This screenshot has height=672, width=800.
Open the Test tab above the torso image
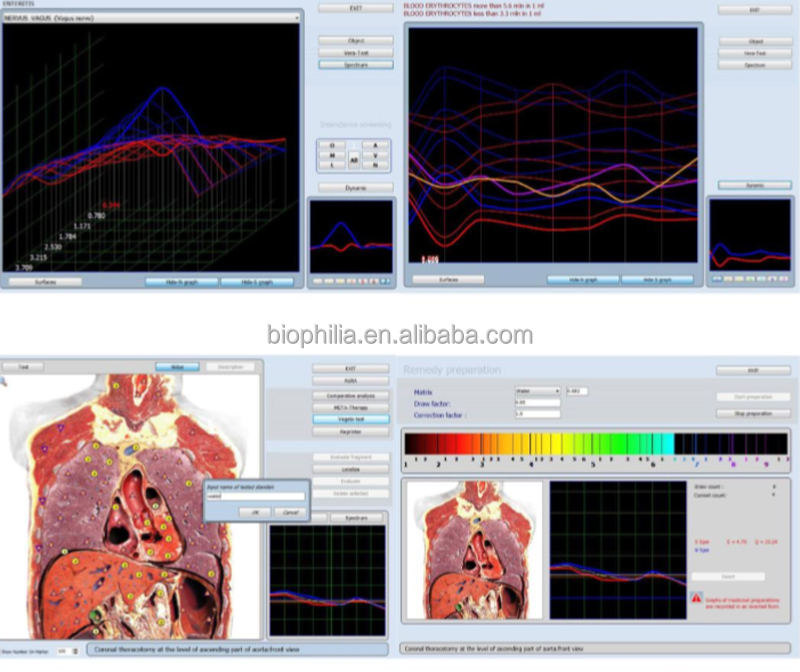coord(23,367)
